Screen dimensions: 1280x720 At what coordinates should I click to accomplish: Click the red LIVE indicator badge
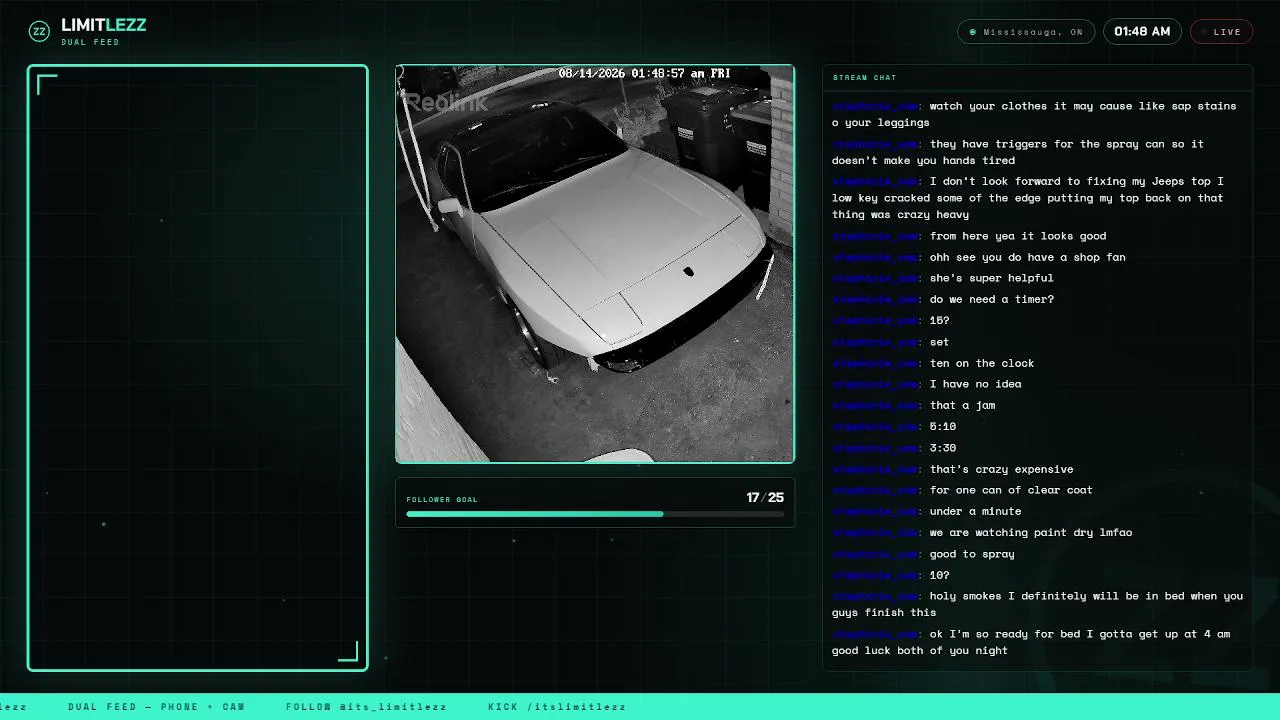[x=1221, y=32]
